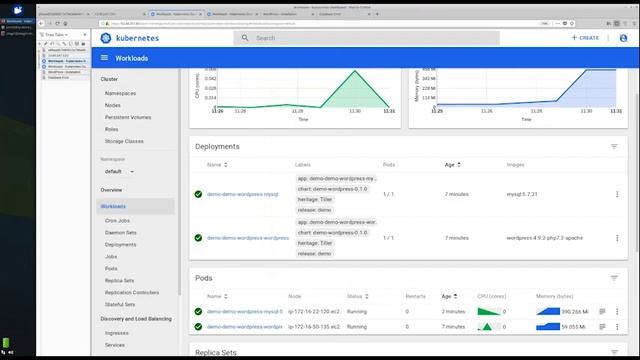The height and width of the screenshot is (360, 640).
Task: Click green status check for wordpress pod
Action: pos(198,327)
